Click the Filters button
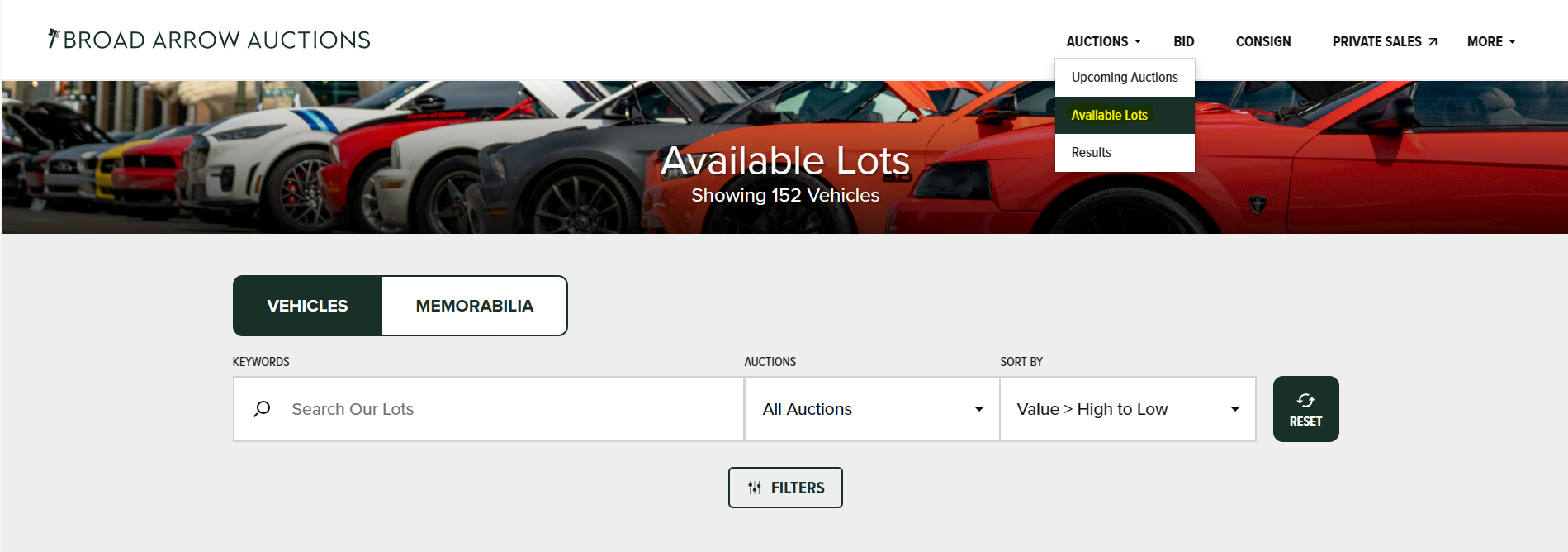This screenshot has width=1568, height=552. click(785, 488)
